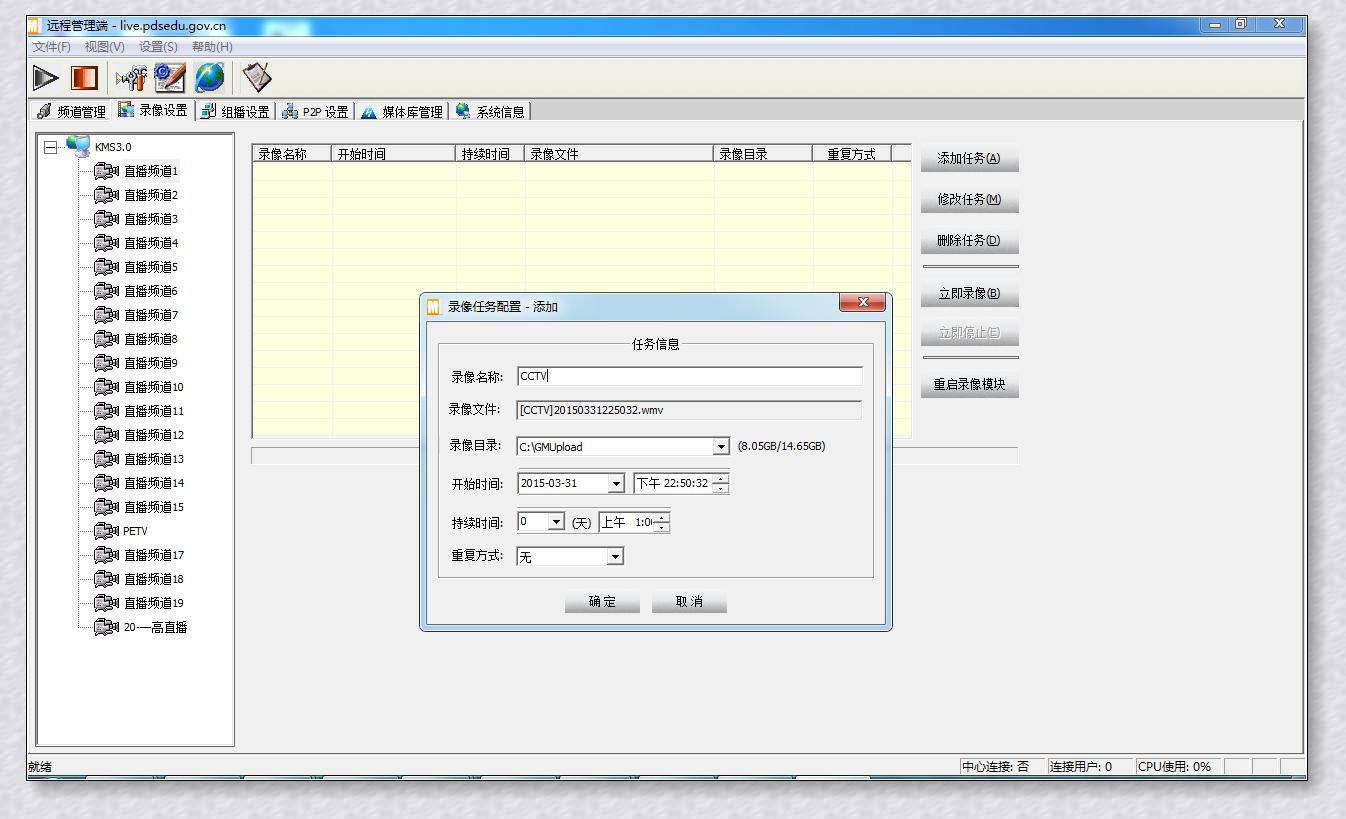
Task: Click the 重启录像模块 button
Action: 968,384
